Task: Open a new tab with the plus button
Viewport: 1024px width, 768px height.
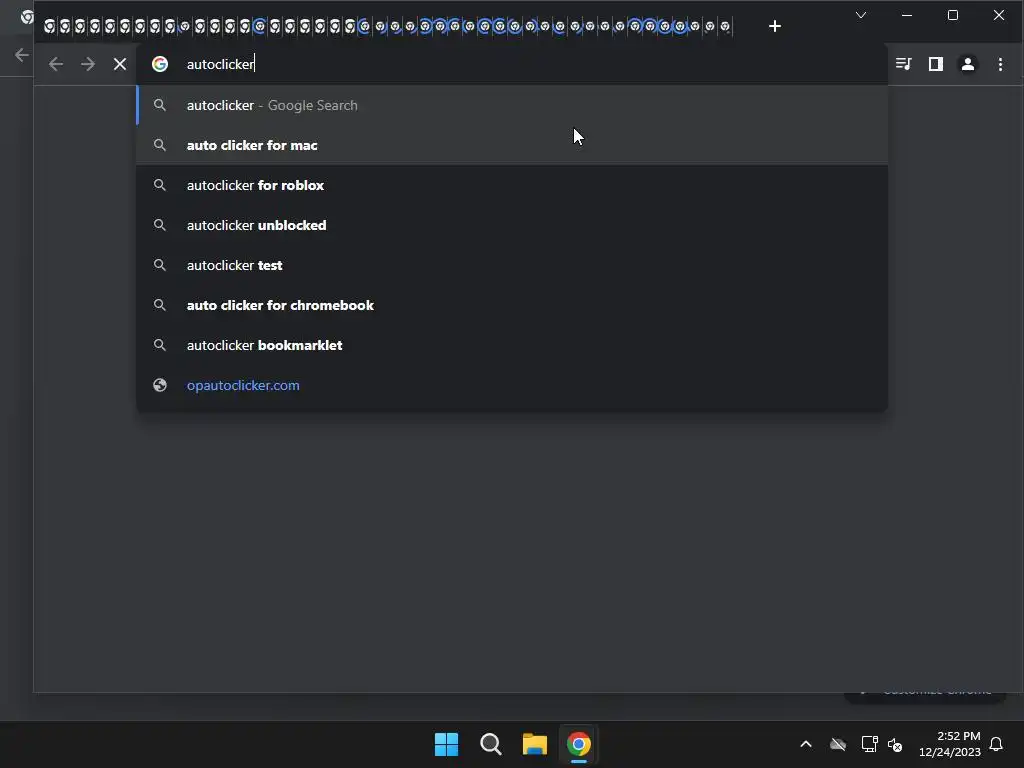Action: pyautogui.click(x=775, y=26)
